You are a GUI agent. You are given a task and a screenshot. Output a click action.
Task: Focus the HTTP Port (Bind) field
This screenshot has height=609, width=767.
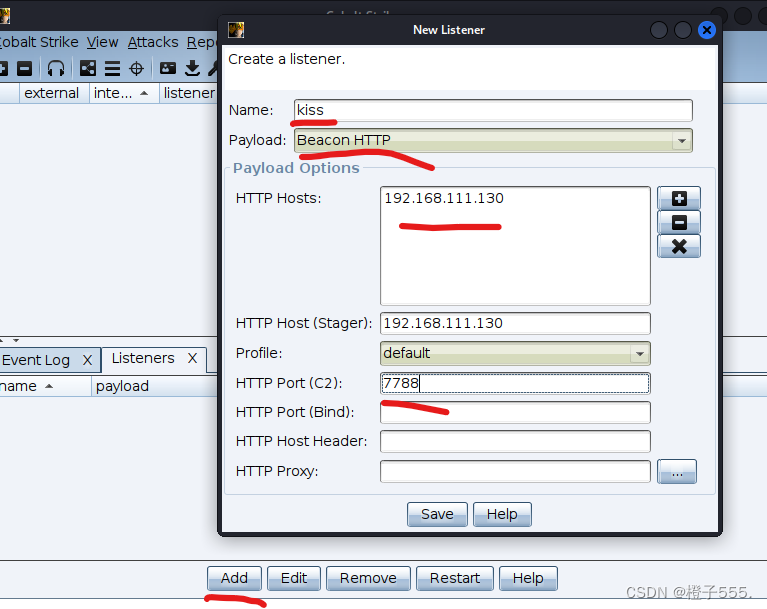click(515, 412)
